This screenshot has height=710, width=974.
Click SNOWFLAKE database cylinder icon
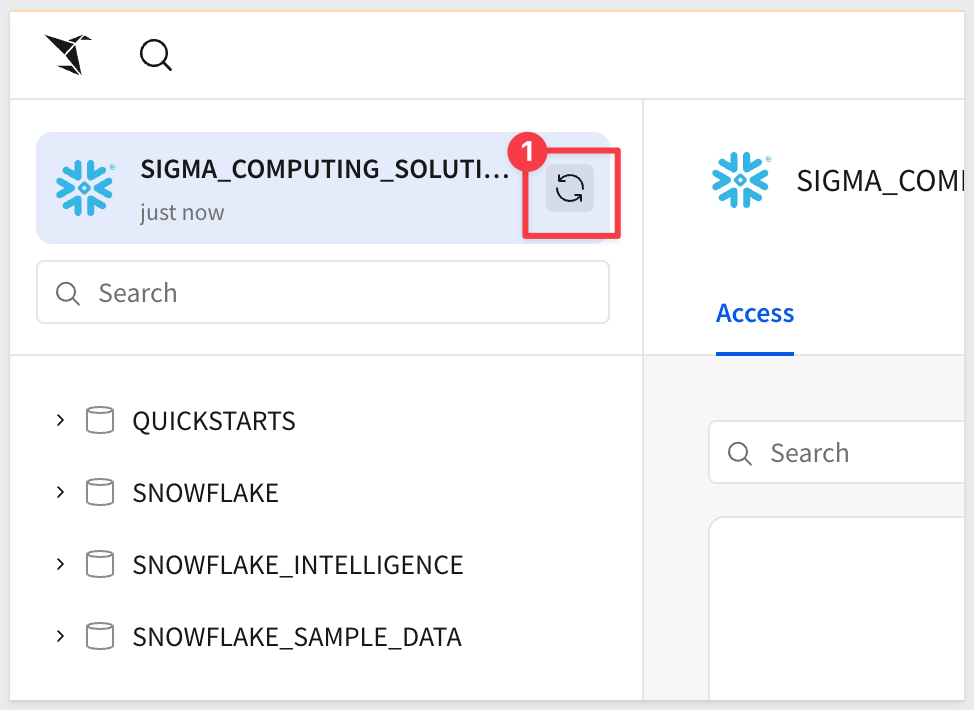pyautogui.click(x=99, y=493)
